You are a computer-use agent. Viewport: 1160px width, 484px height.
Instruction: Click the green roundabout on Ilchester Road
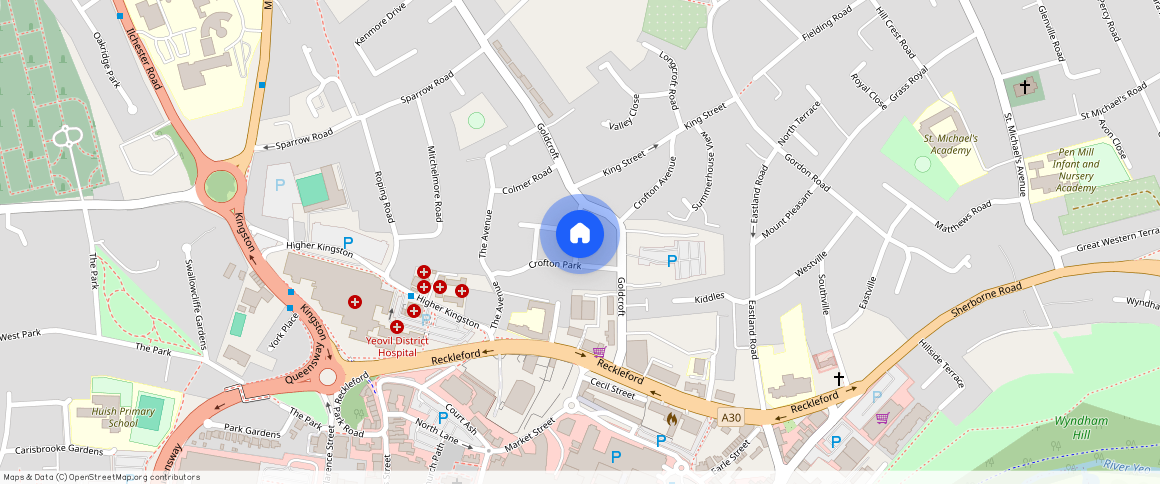(220, 186)
